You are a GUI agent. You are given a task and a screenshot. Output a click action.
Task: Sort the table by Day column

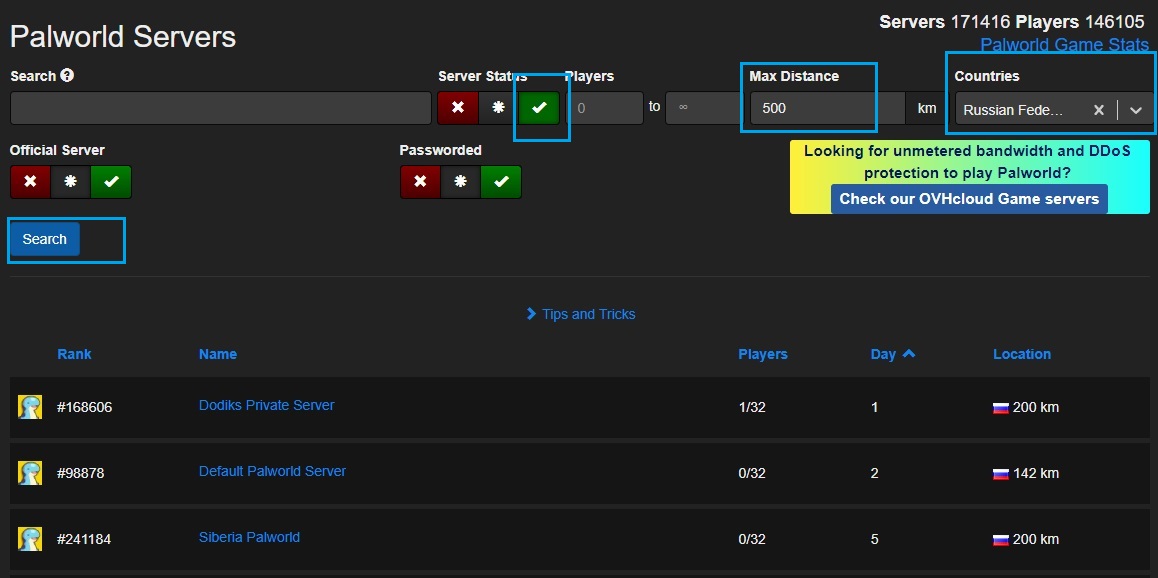[883, 354]
